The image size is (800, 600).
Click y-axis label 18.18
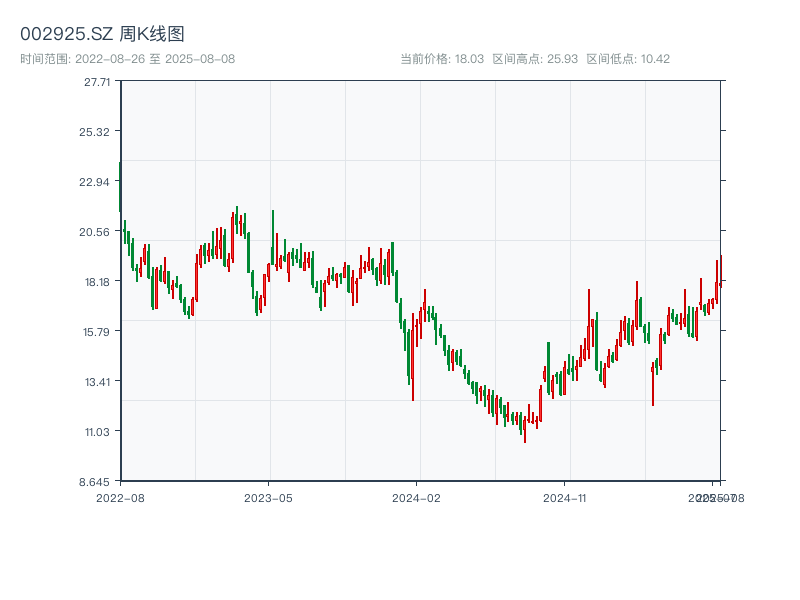(97, 282)
